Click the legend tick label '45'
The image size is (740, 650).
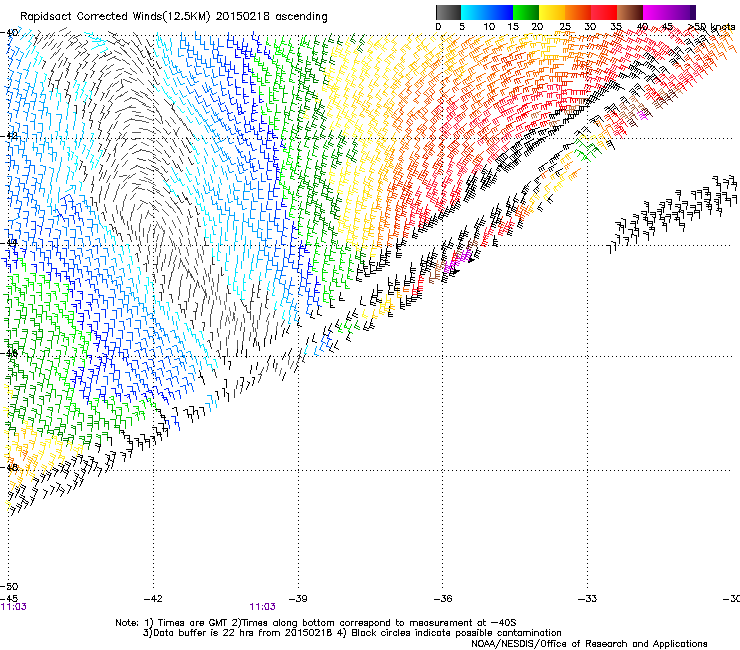667,27
